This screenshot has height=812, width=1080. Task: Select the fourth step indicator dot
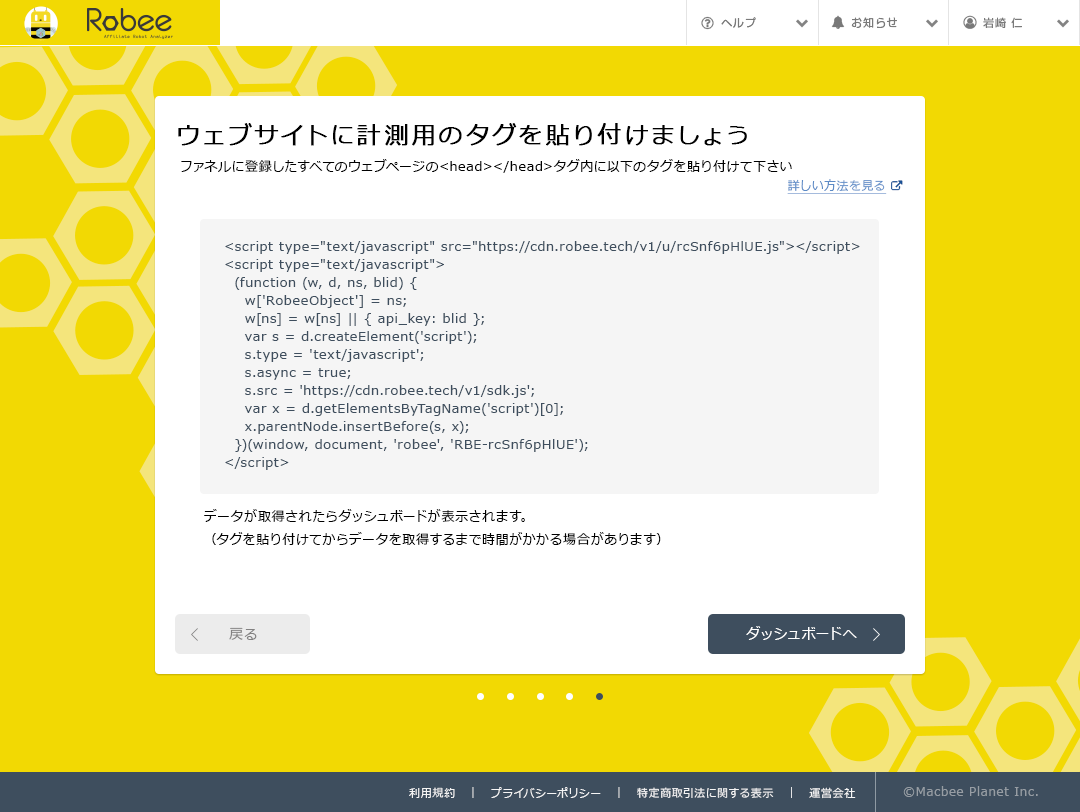click(570, 696)
